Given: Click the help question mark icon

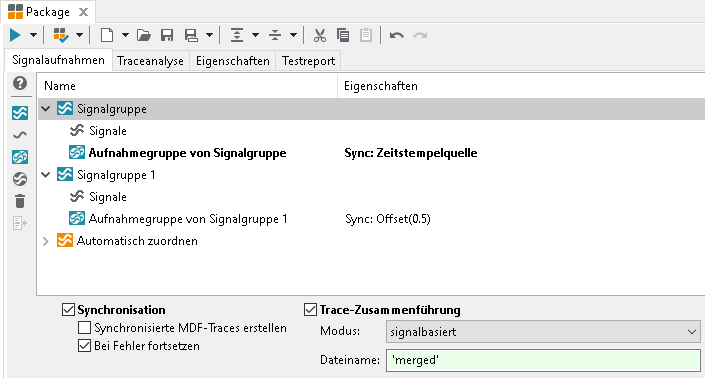Looking at the screenshot, I should click(x=20, y=83).
